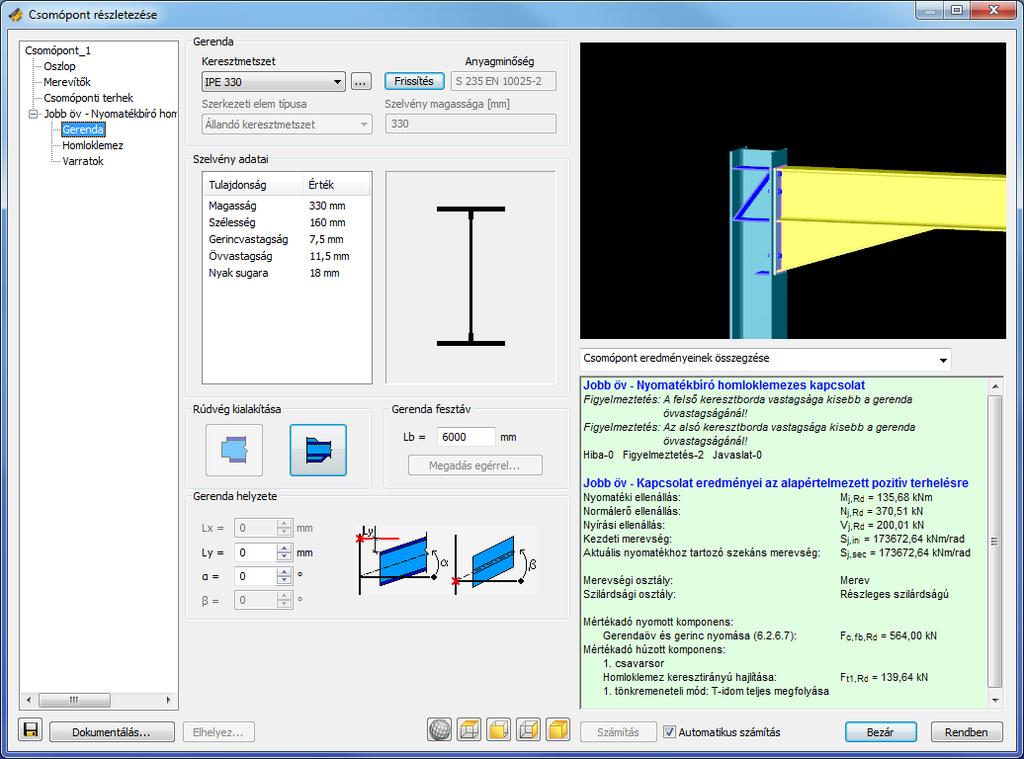
Task: Click the Szélesség 160 mm row
Action: pos(287,223)
